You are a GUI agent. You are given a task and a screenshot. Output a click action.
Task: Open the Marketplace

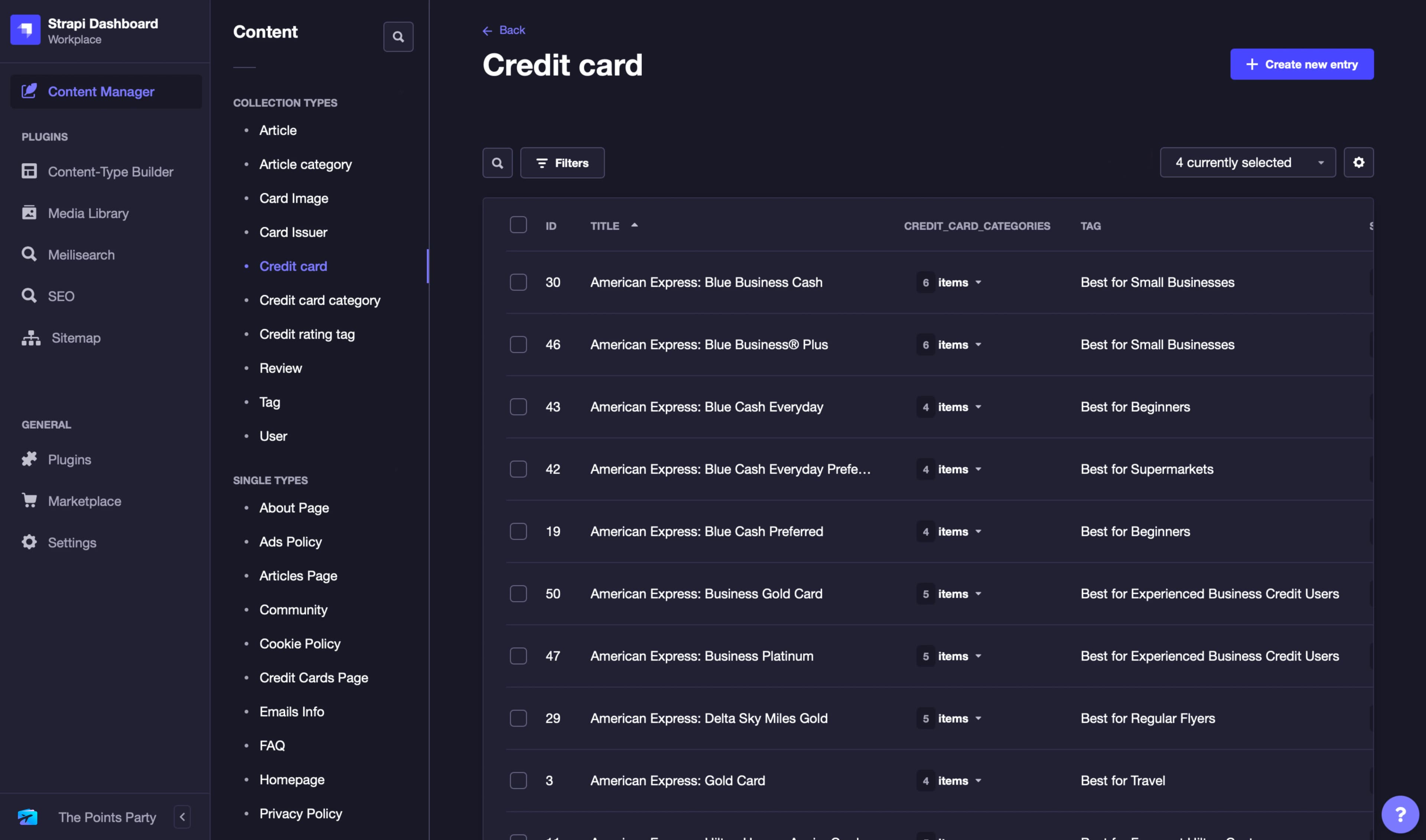click(84, 501)
